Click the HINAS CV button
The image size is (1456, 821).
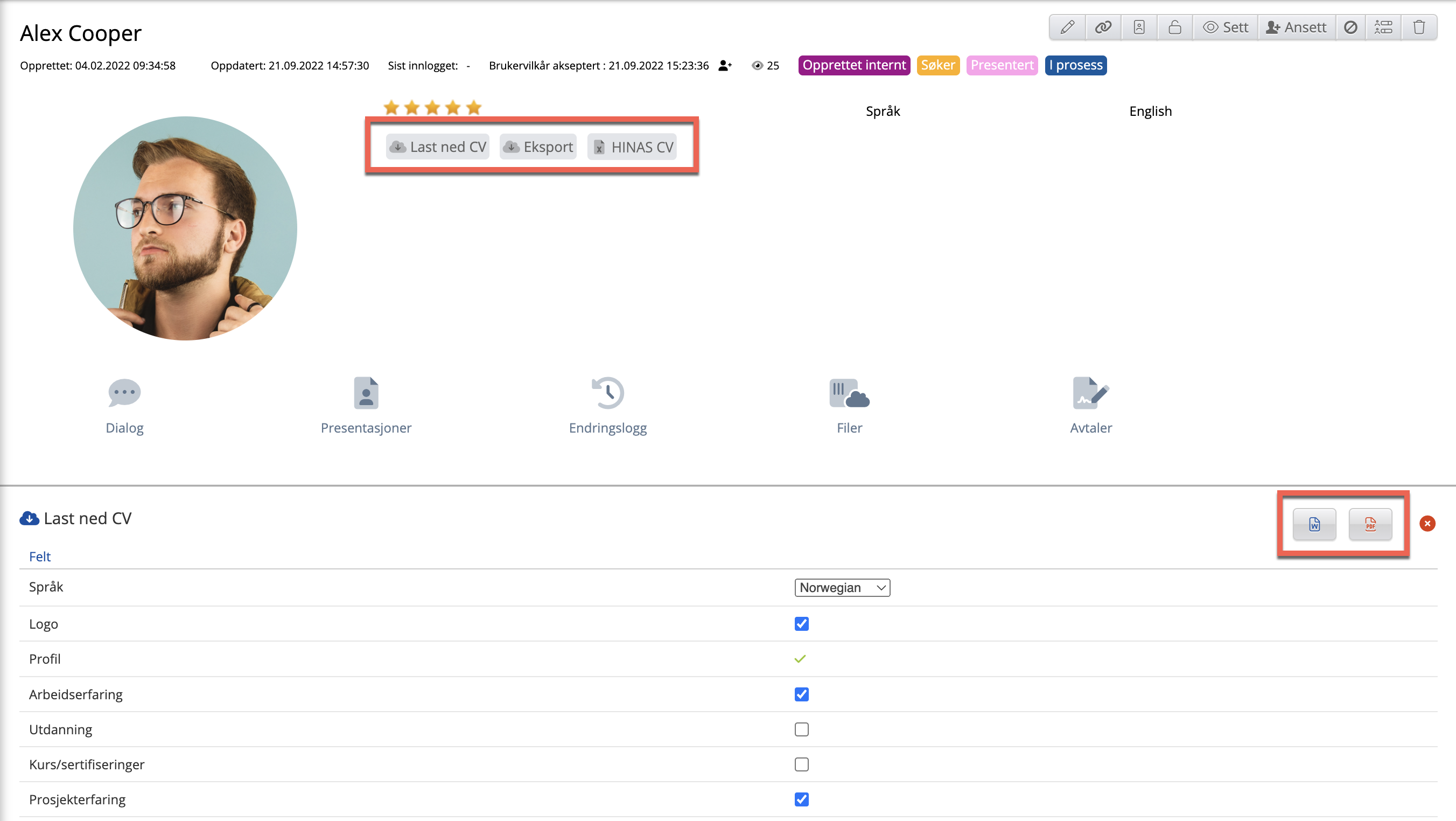[x=632, y=147]
